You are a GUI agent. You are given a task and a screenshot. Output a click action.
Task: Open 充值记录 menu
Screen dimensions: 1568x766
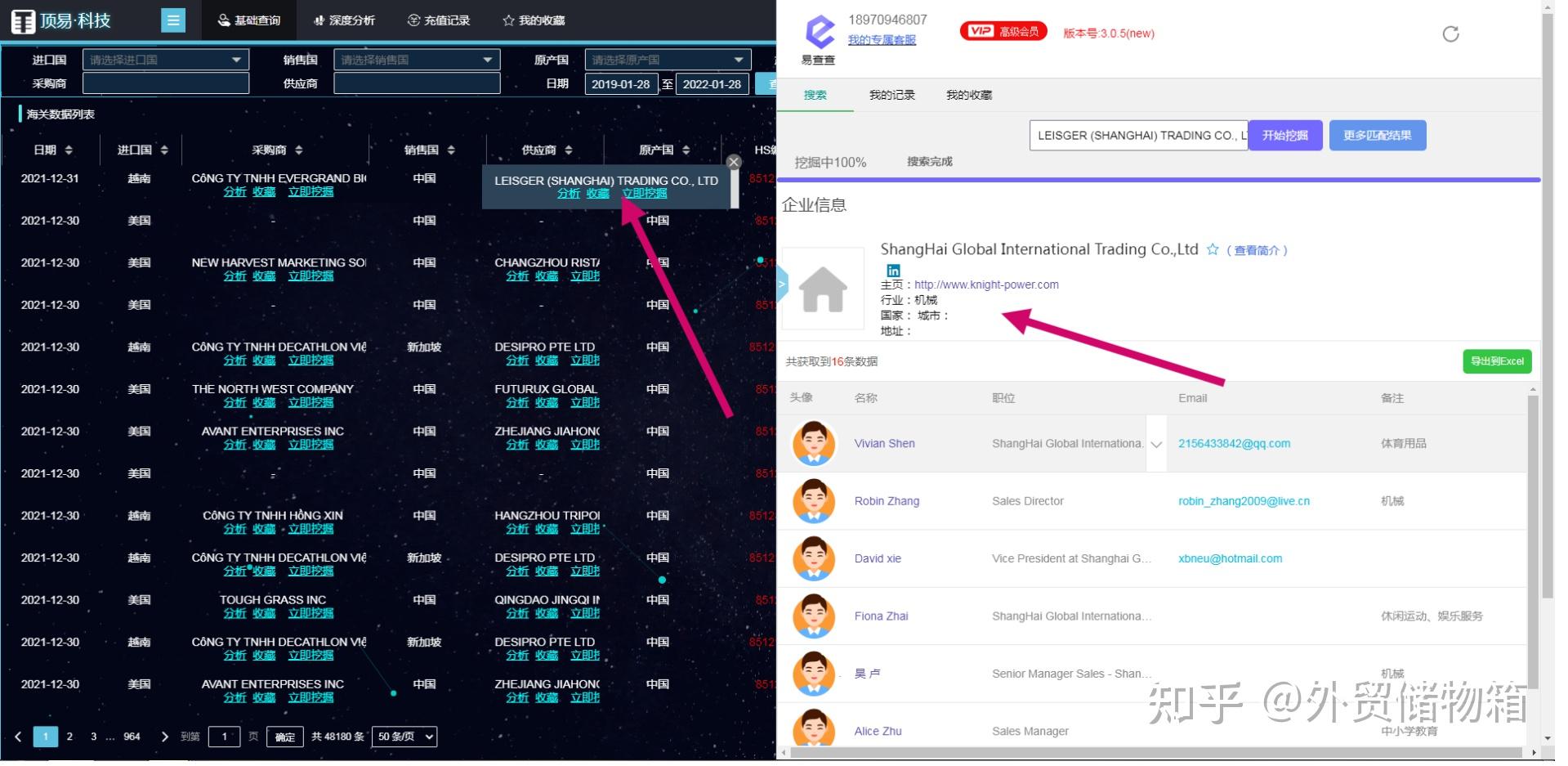(x=439, y=20)
